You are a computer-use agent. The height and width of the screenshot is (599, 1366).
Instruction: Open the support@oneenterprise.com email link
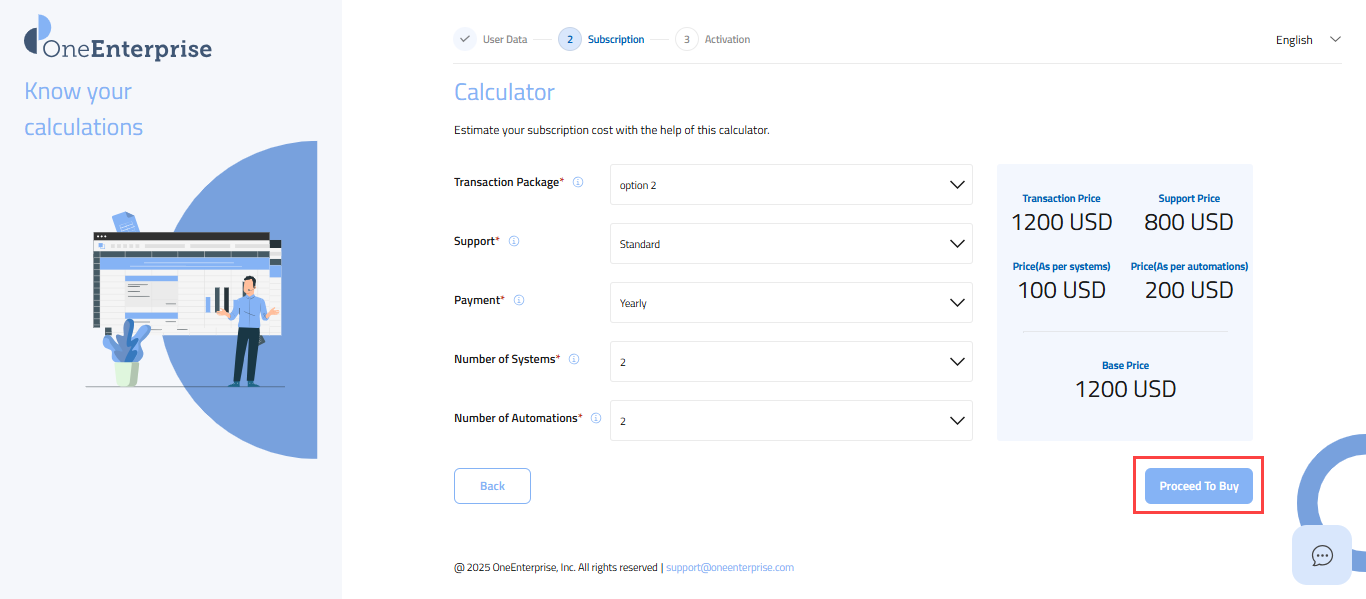[729, 568]
